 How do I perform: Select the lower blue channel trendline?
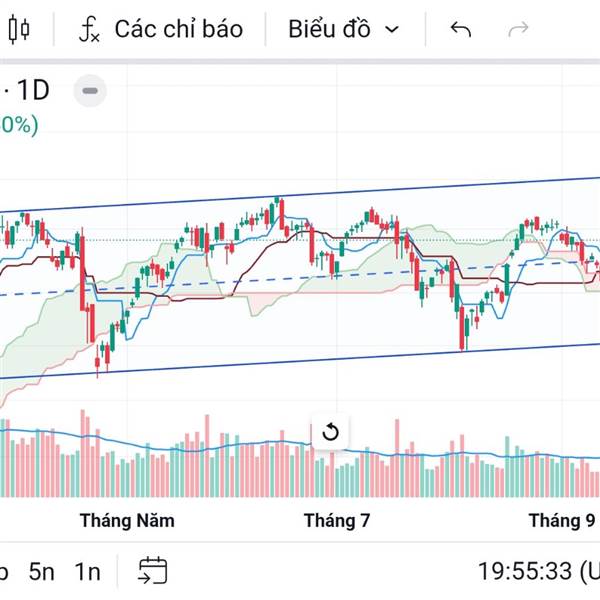coord(300,361)
